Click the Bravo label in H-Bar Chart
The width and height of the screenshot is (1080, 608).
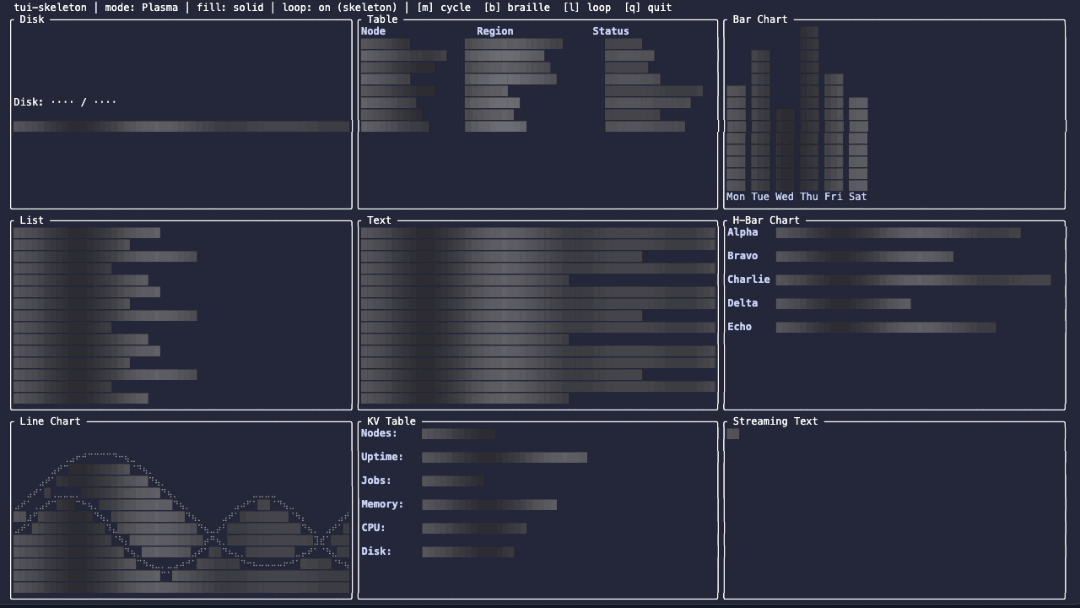(742, 256)
